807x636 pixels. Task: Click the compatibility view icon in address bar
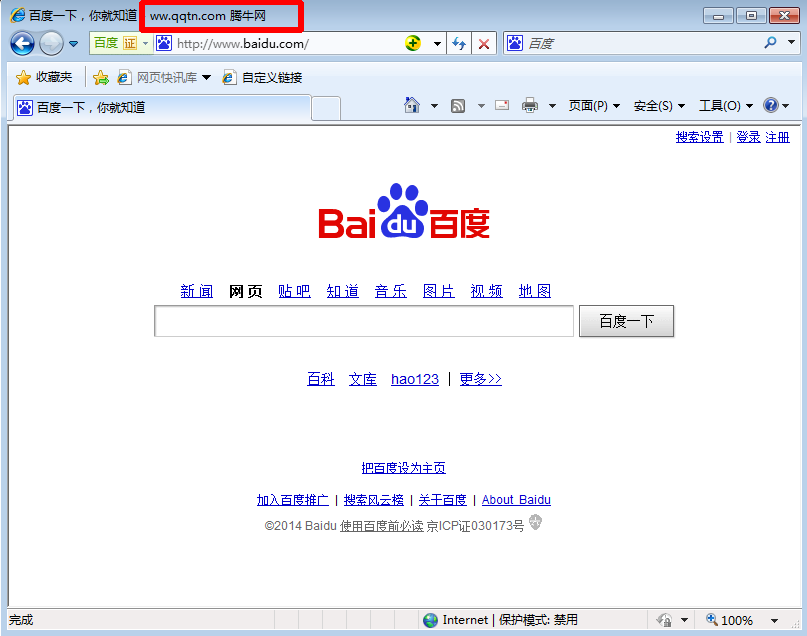tap(413, 43)
